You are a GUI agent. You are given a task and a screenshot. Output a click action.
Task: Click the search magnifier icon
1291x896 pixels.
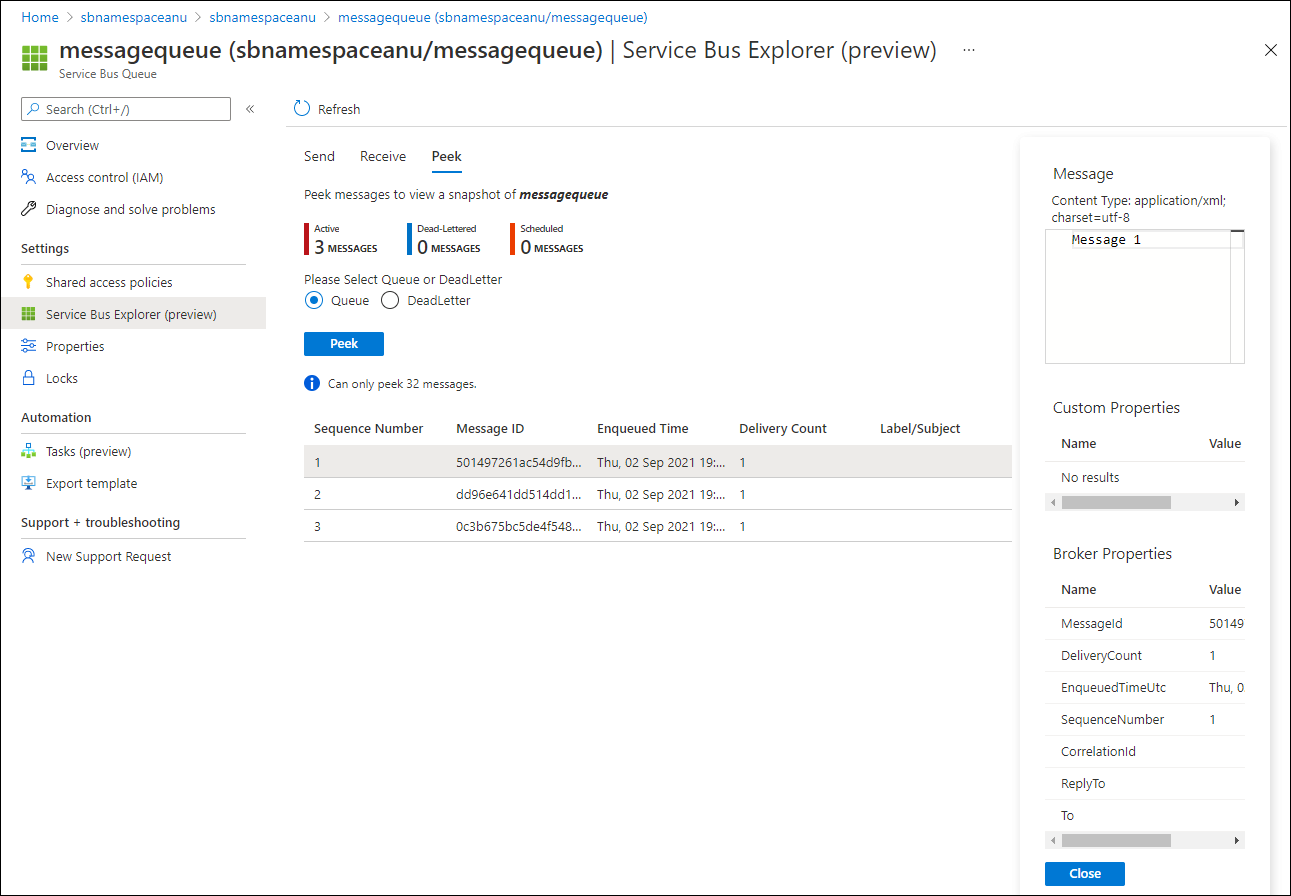coord(34,109)
